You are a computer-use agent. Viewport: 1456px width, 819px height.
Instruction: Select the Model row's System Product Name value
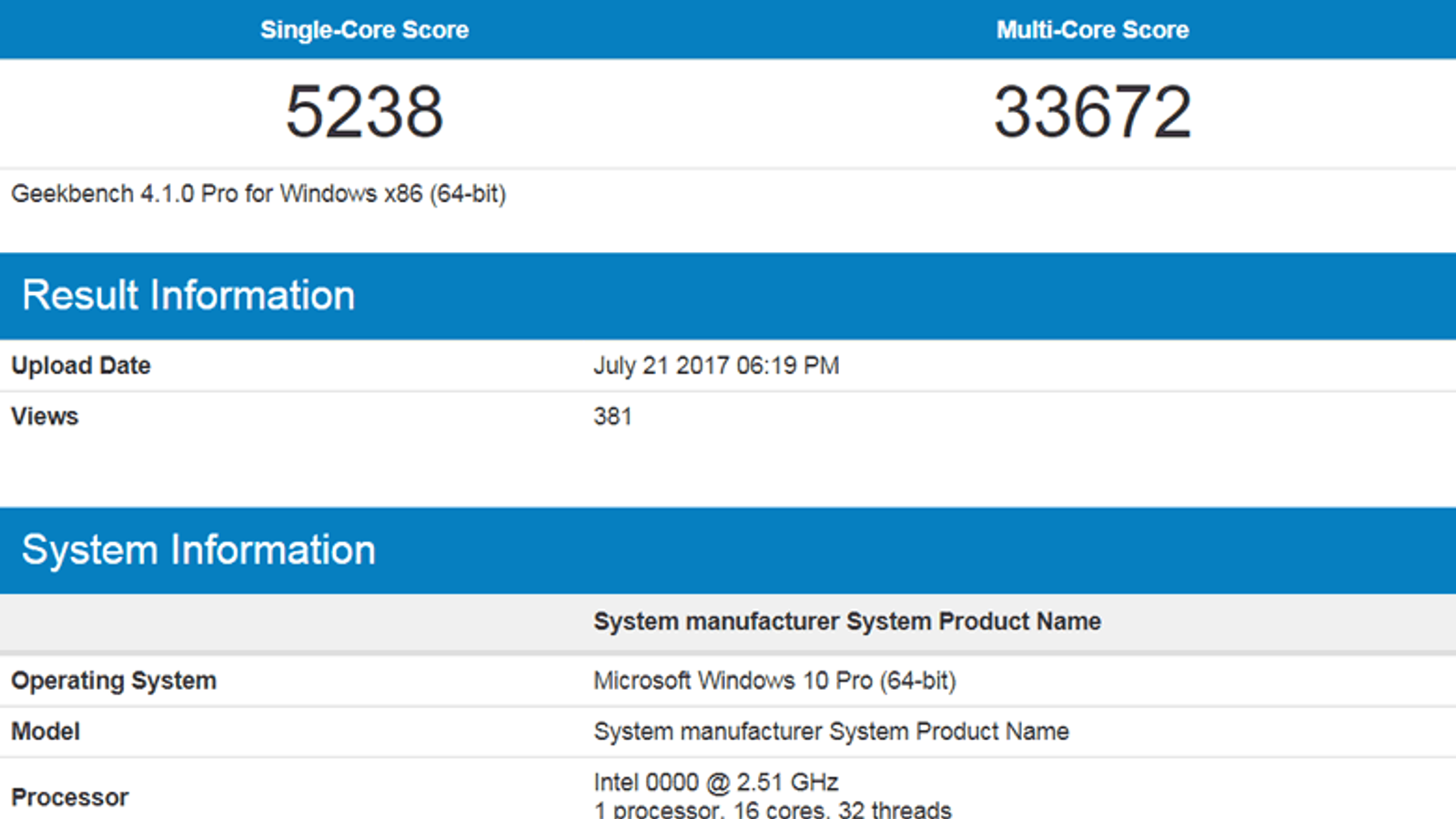(831, 732)
